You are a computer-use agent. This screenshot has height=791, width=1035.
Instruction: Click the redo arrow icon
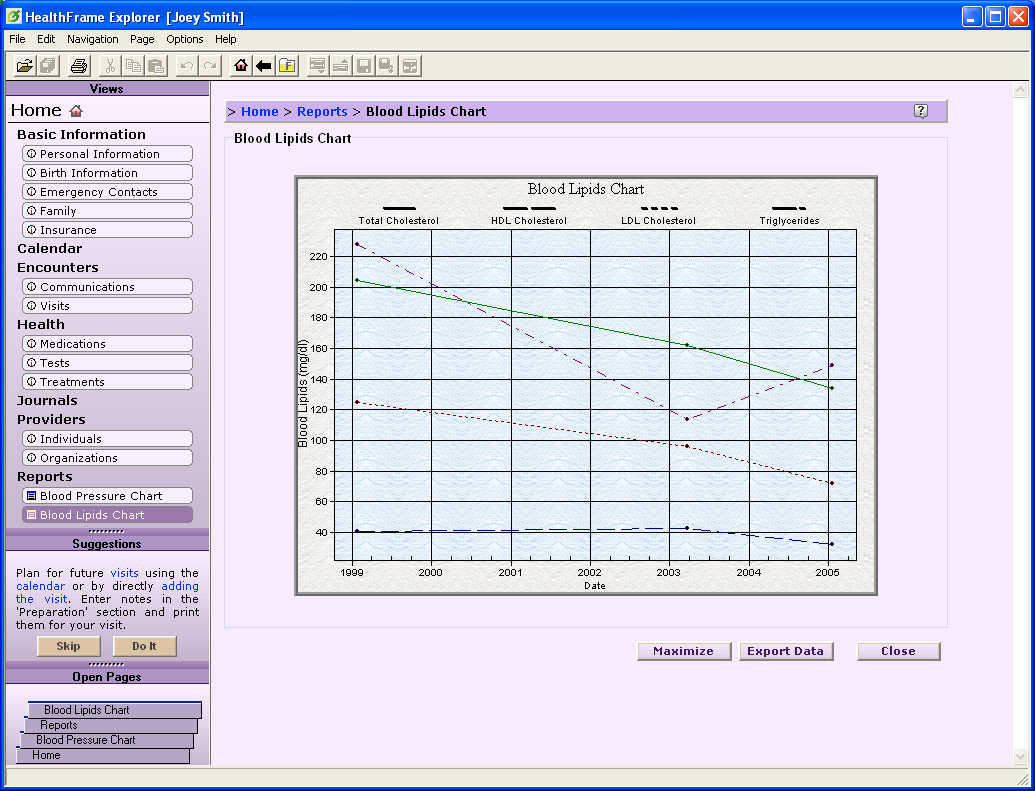click(210, 66)
